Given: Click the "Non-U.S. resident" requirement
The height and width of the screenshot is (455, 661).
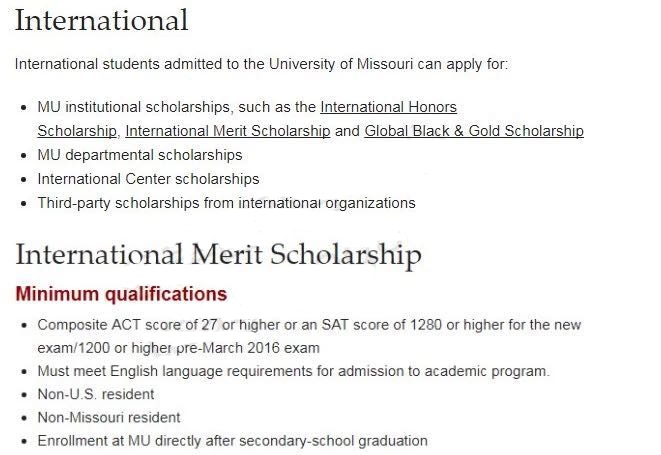Looking at the screenshot, I should pyautogui.click(x=96, y=394).
